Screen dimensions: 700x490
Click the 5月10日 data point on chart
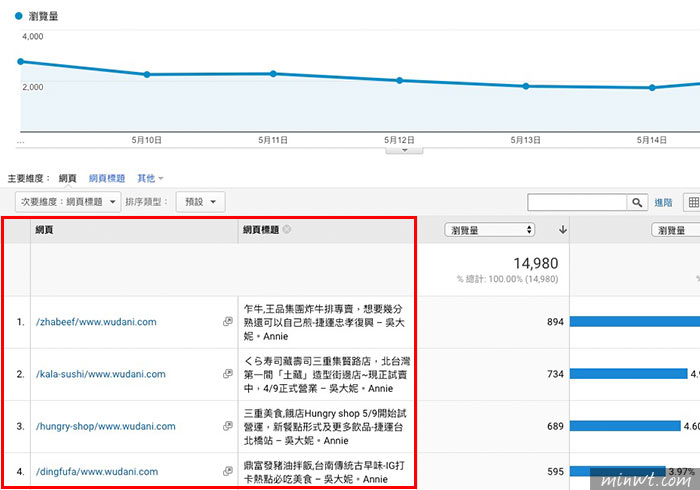[147, 75]
